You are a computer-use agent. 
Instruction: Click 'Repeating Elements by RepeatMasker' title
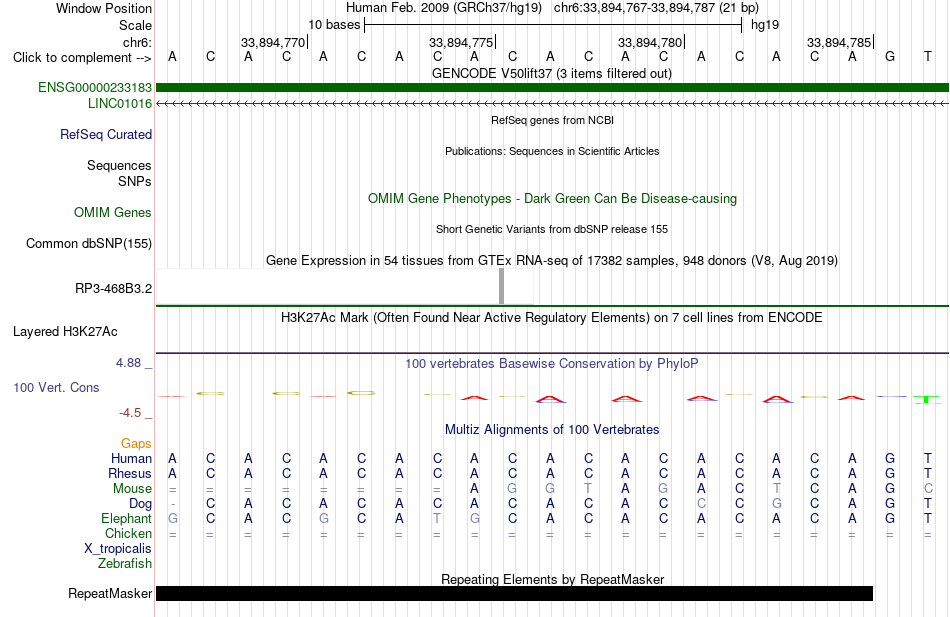(552, 579)
